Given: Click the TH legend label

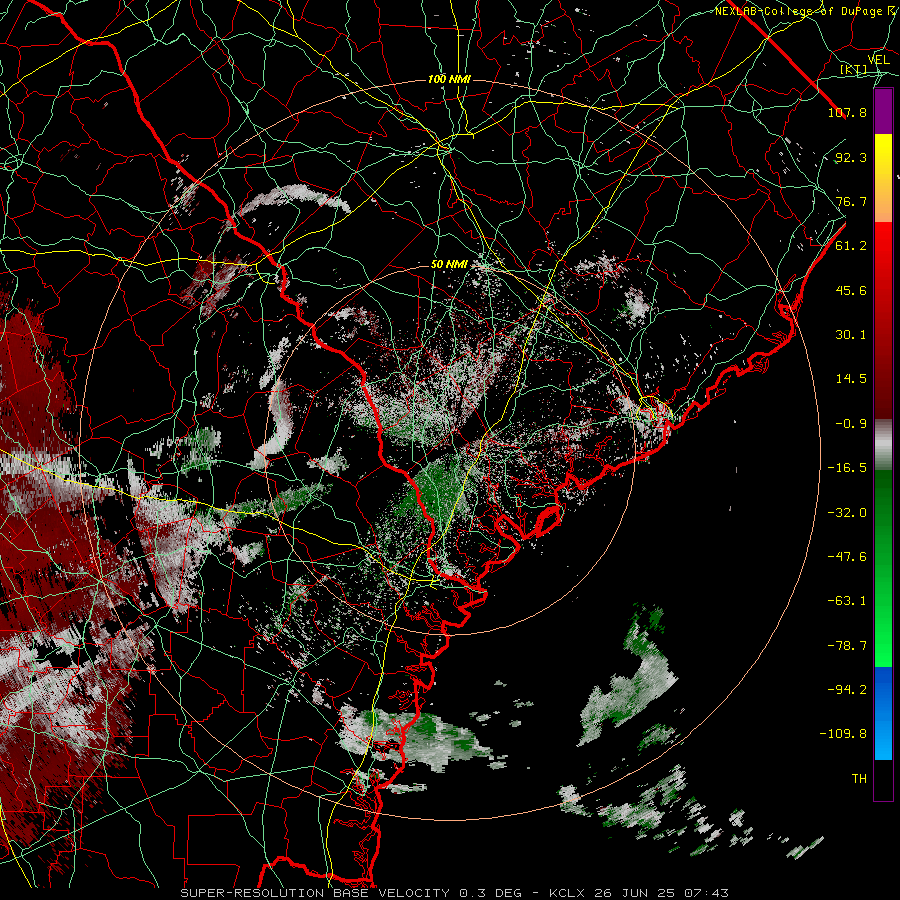Looking at the screenshot, I should pyautogui.click(x=859, y=779).
